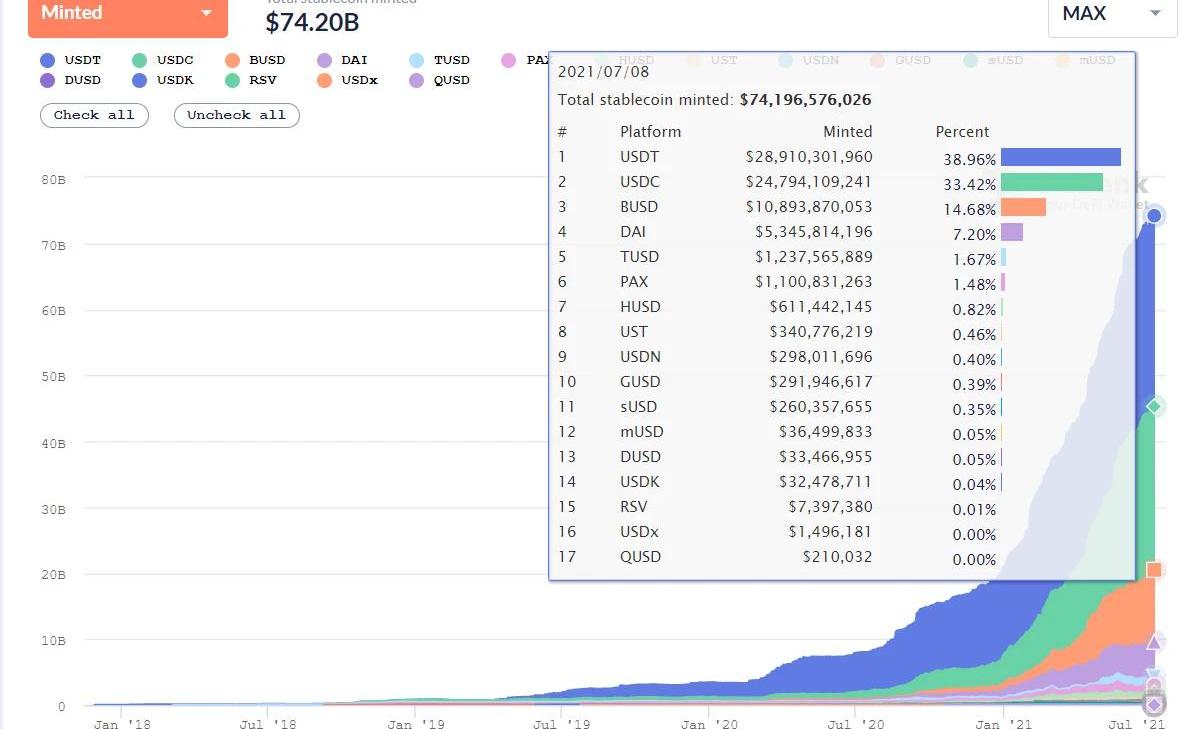Click USDT minted value $28,910,301,960
Screen dimensions: 1179x729
click(809, 157)
